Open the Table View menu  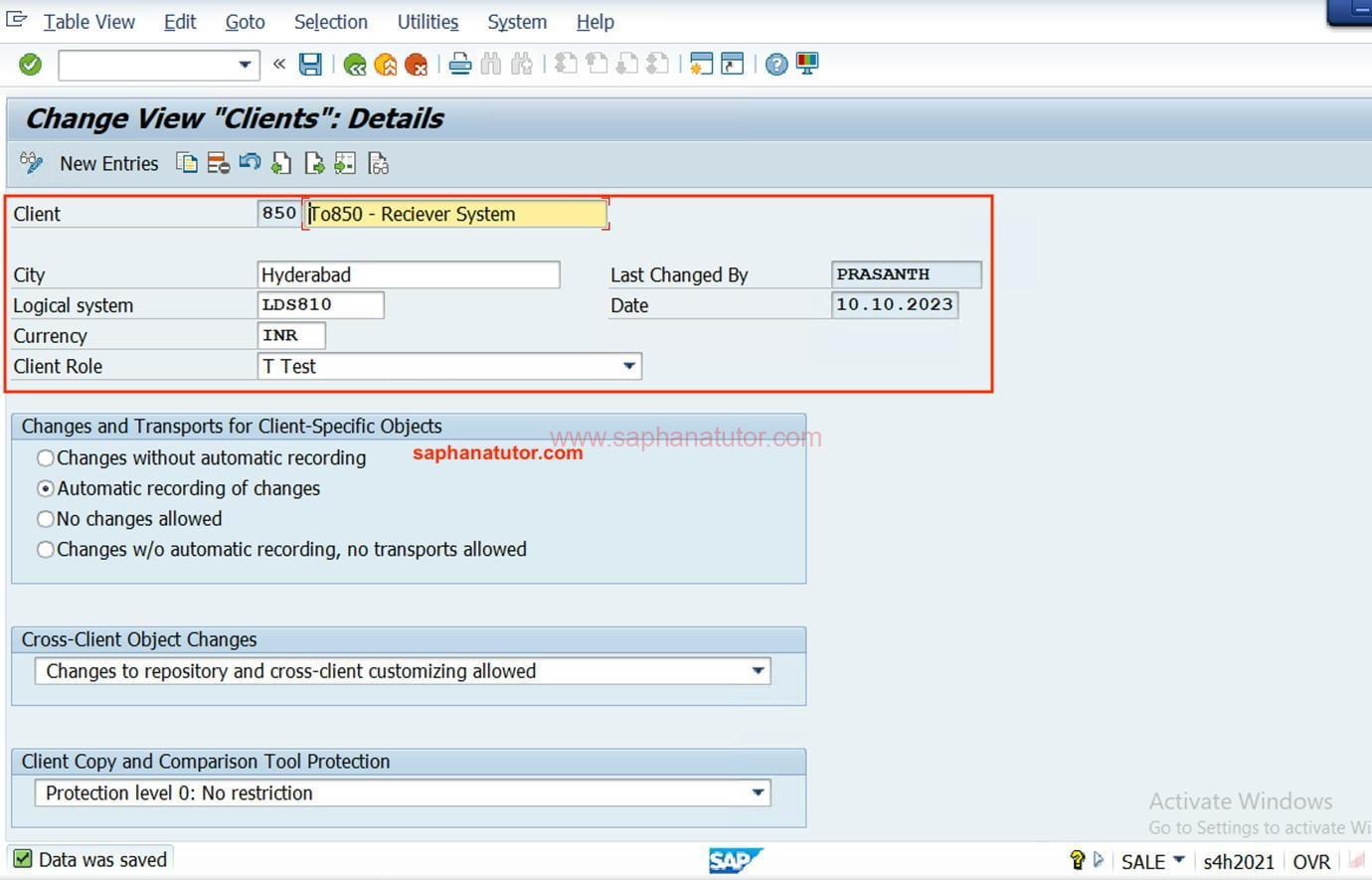click(89, 22)
